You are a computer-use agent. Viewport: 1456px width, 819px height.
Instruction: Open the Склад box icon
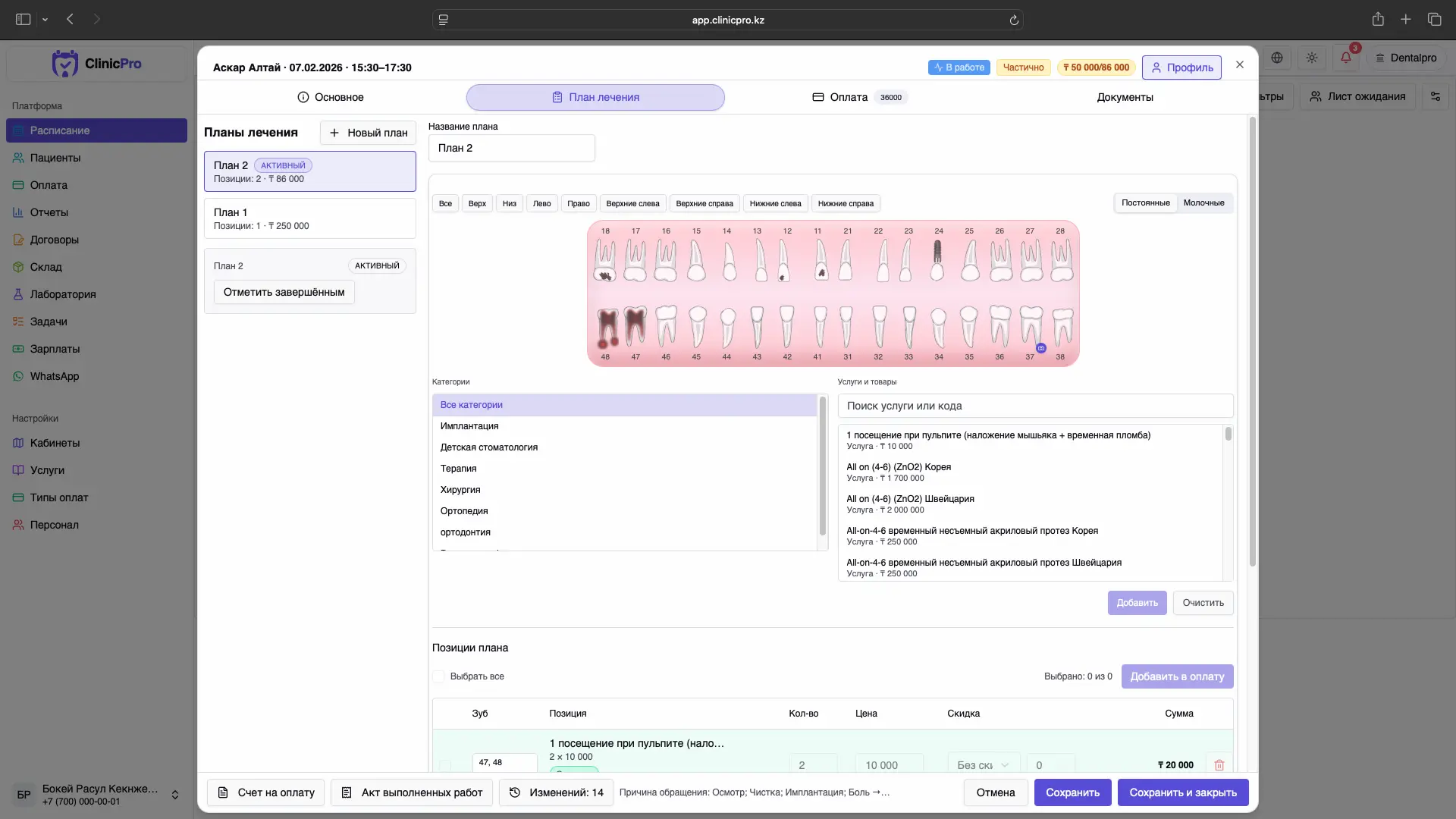point(18,267)
